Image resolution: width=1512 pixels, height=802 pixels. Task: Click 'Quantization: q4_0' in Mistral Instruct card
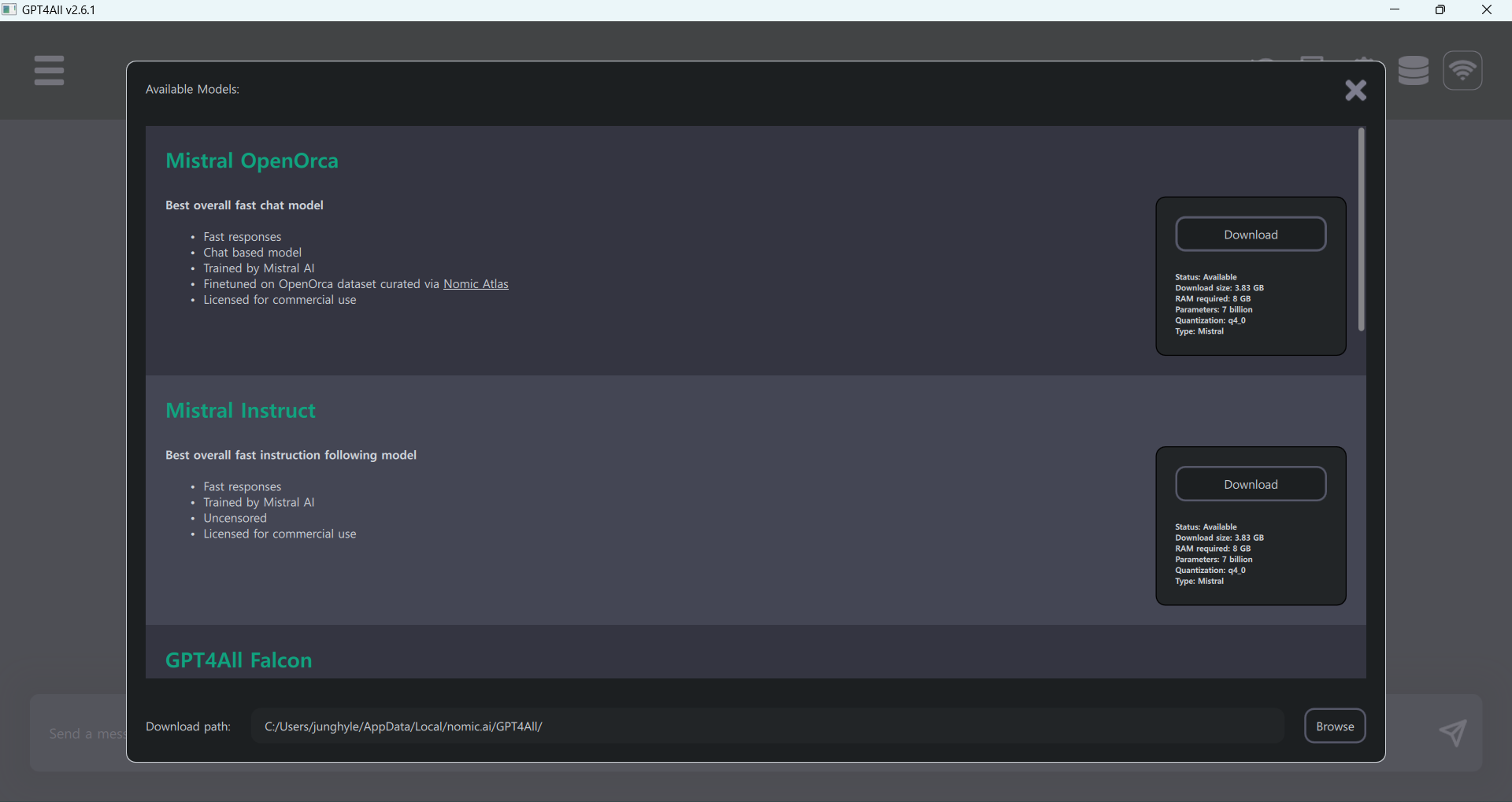coord(1210,571)
